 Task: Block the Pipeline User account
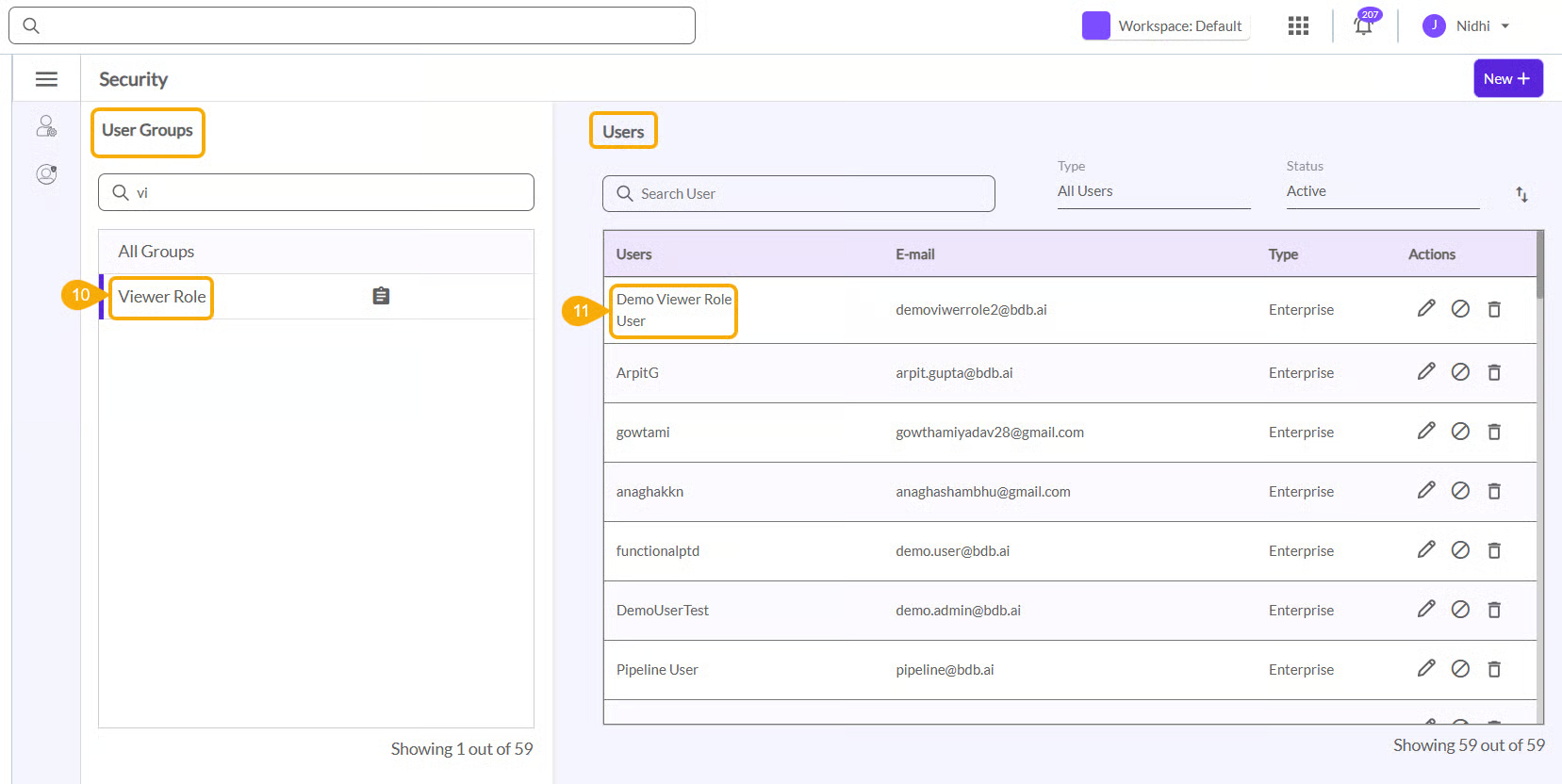(x=1460, y=669)
